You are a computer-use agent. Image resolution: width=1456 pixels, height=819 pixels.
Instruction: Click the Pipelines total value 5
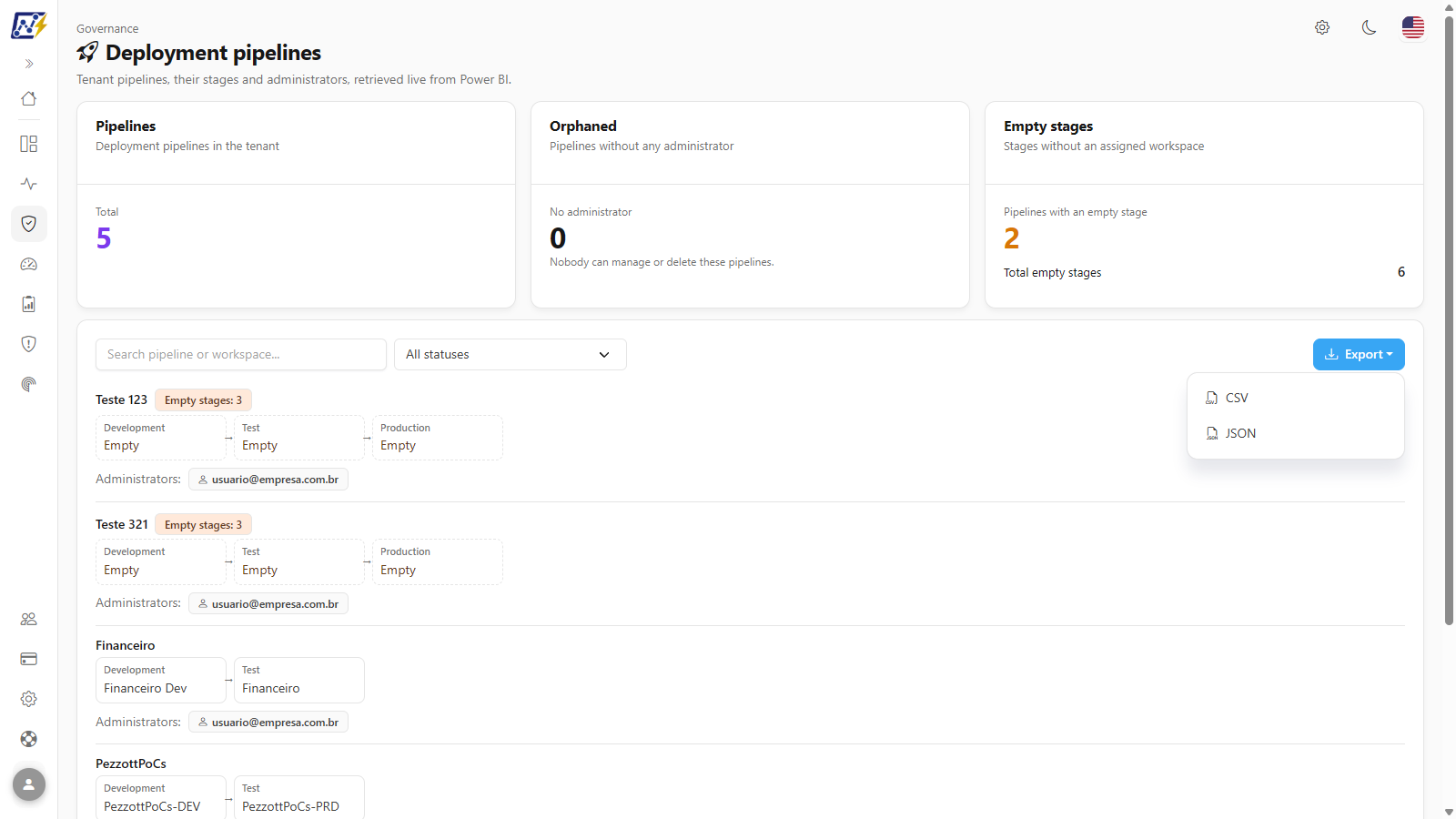[x=104, y=238]
